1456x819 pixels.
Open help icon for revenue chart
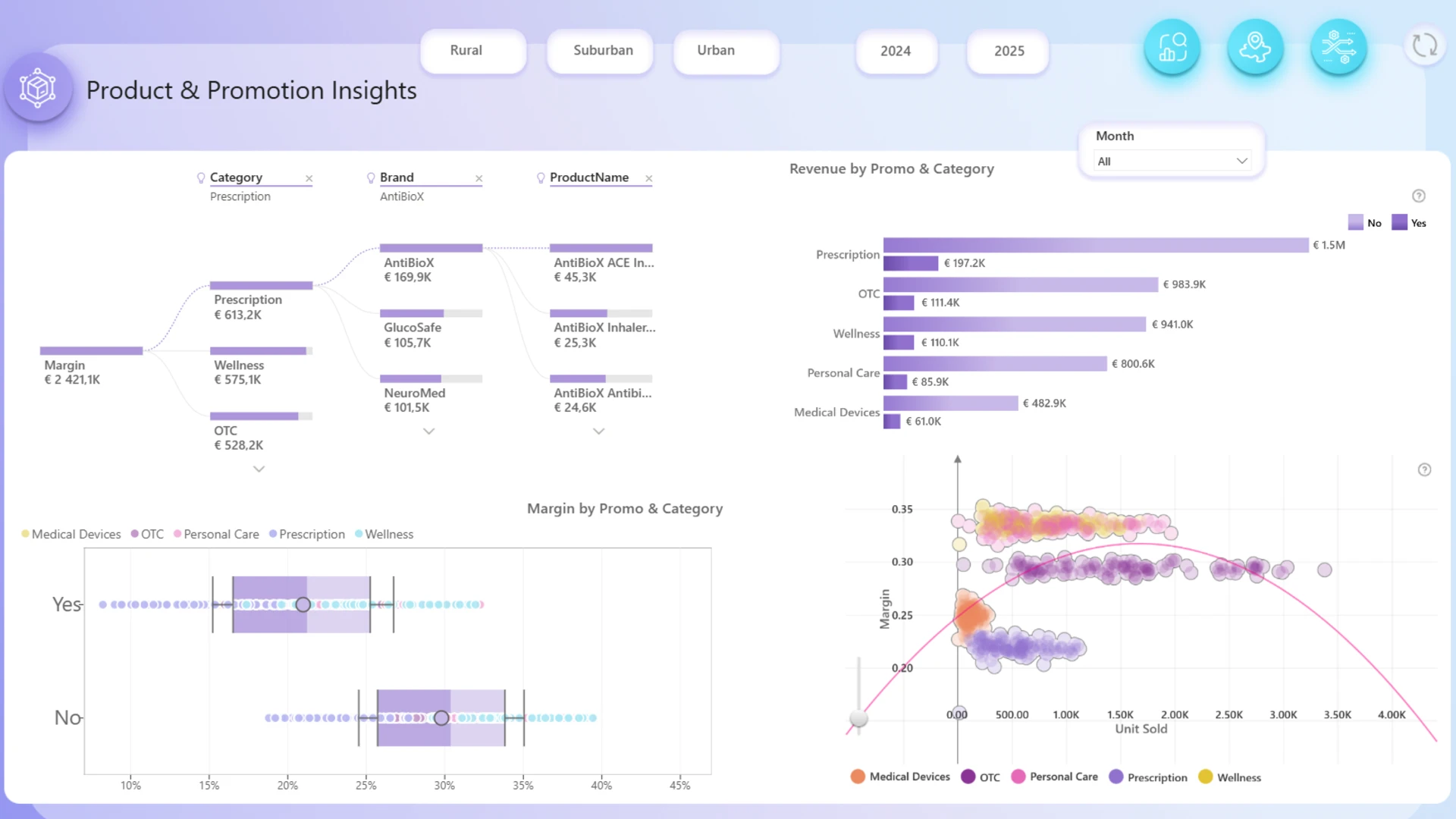point(1419,196)
